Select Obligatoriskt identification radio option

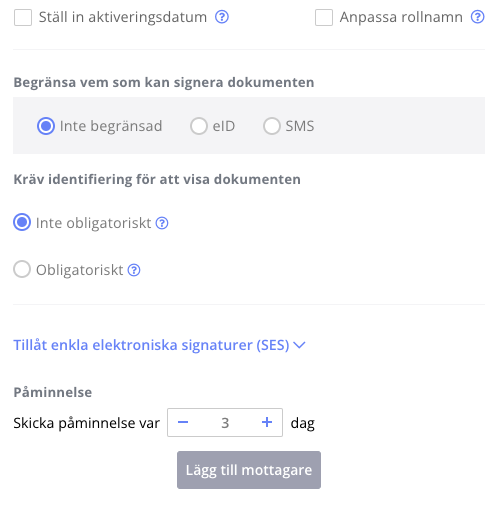[x=22, y=269]
